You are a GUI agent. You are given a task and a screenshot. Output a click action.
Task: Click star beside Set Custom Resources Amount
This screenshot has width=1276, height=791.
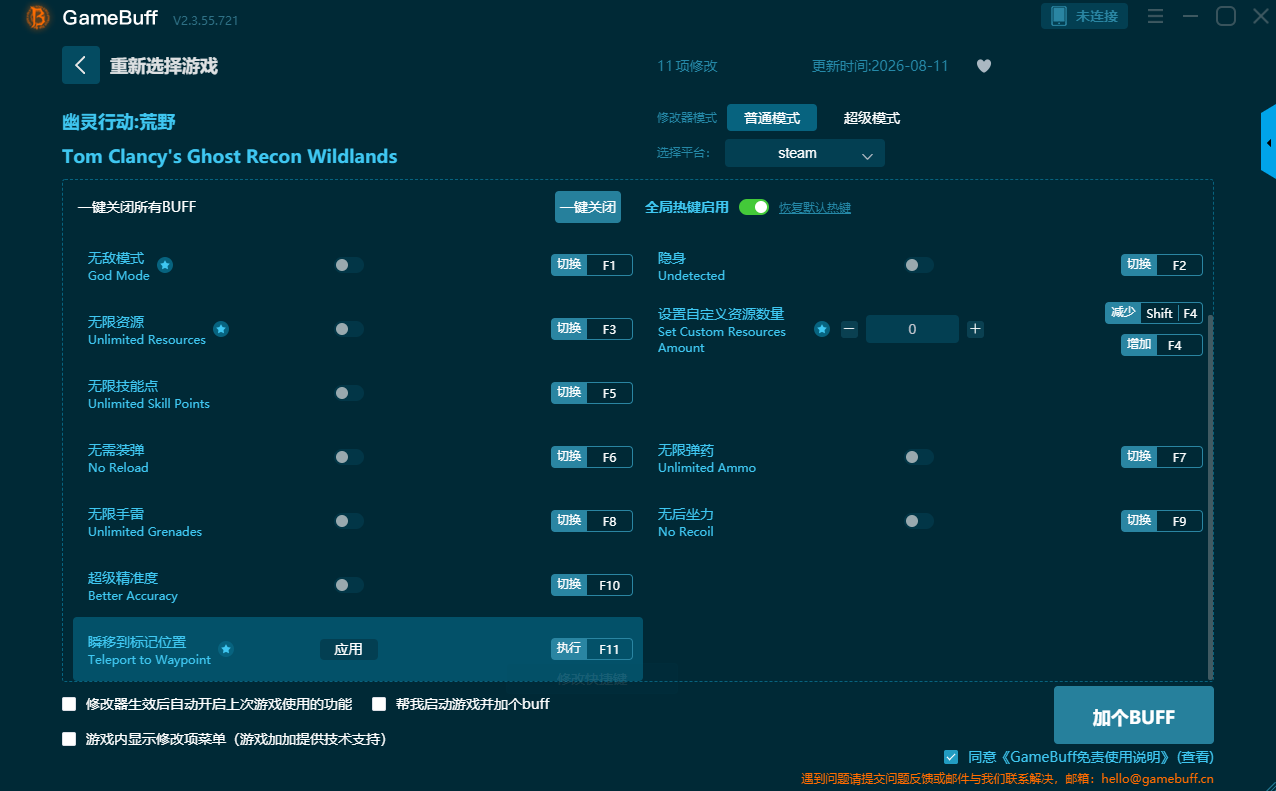[x=821, y=329]
